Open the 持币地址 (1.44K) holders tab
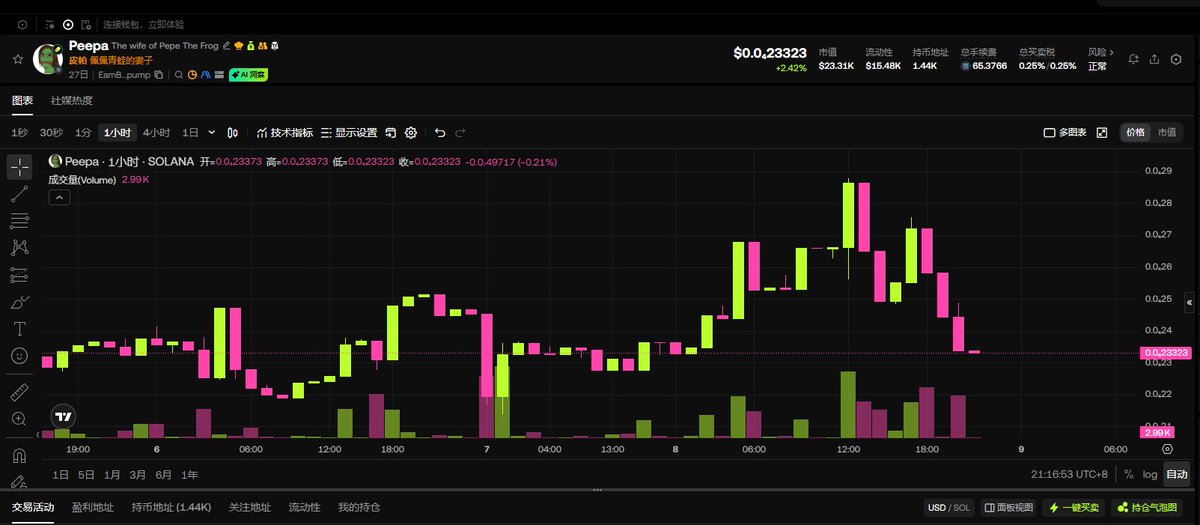Viewport: 1200px width, 525px height. tap(171, 507)
